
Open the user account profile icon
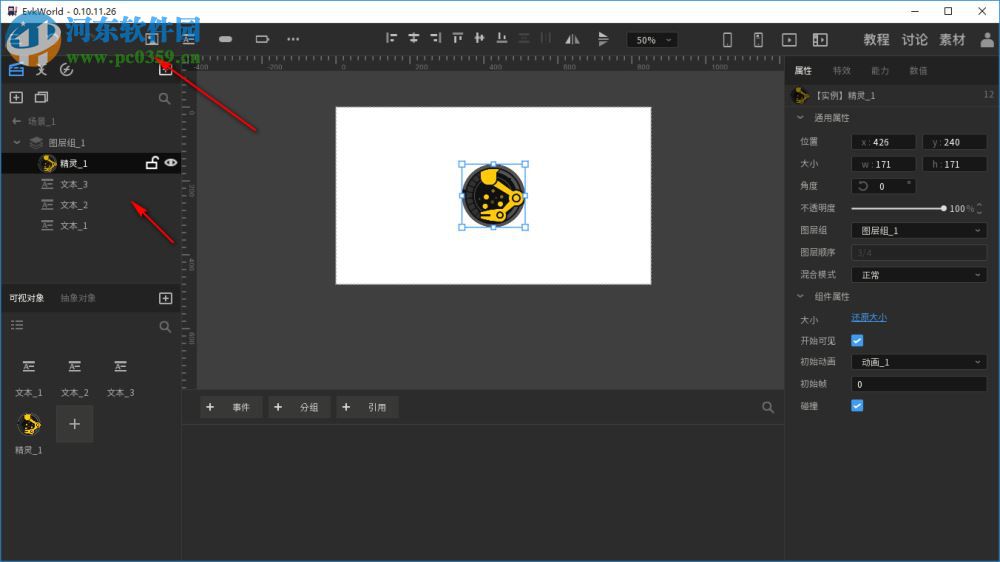(x=987, y=40)
